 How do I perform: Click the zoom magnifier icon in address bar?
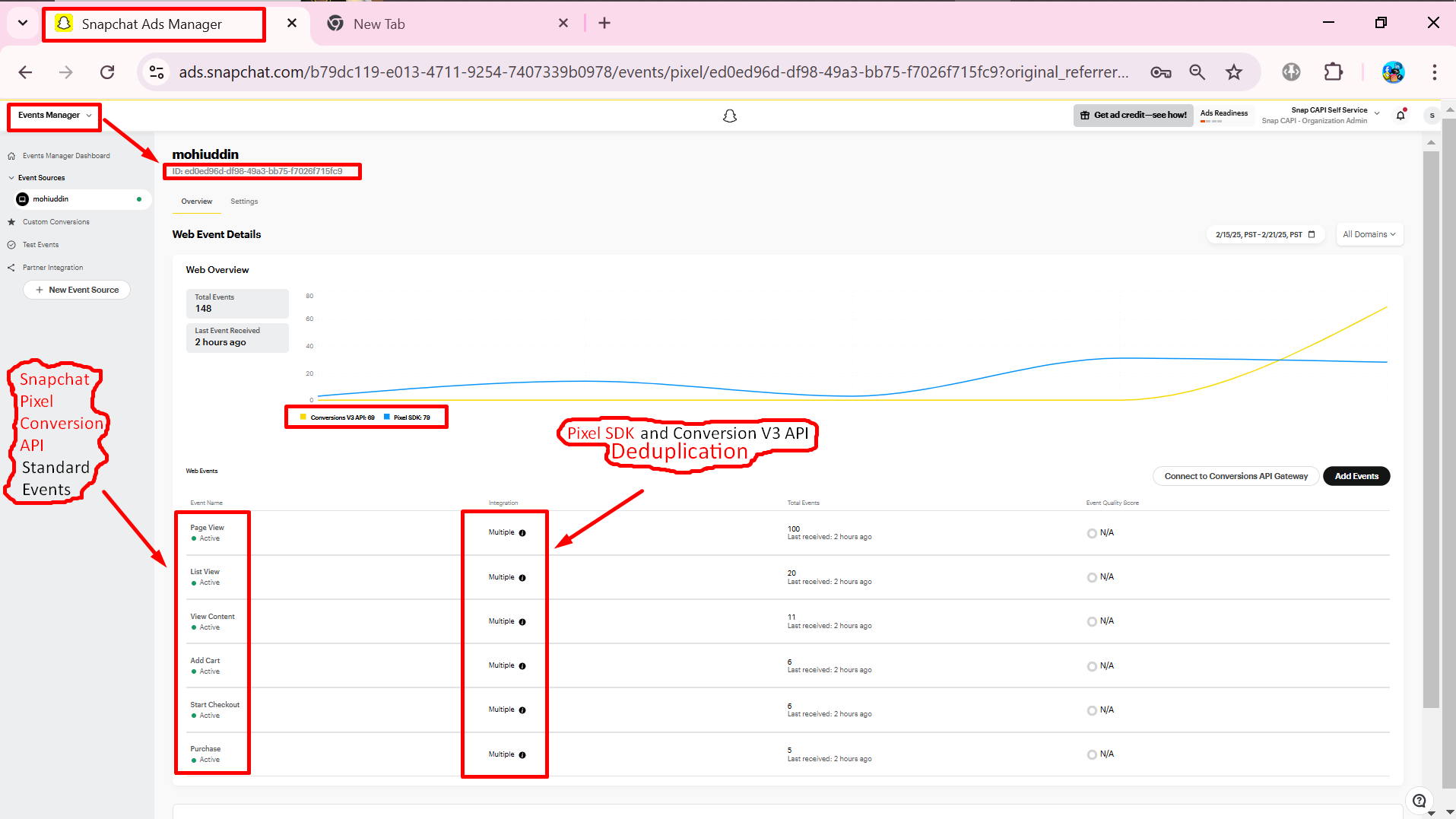1197,72
